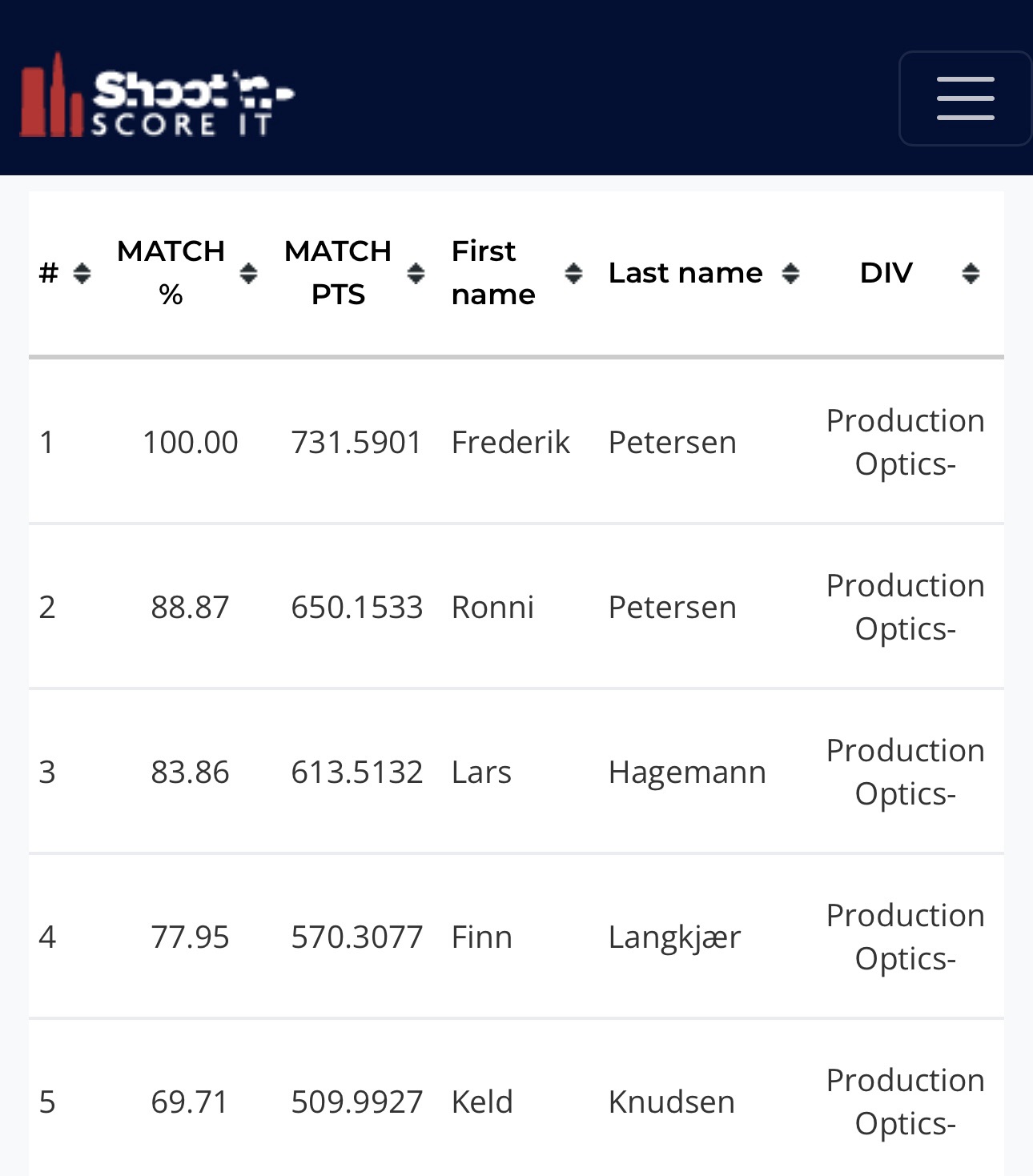The image size is (1033, 1176).
Task: Select Ronni Petersen's last name cell
Action: click(672, 607)
